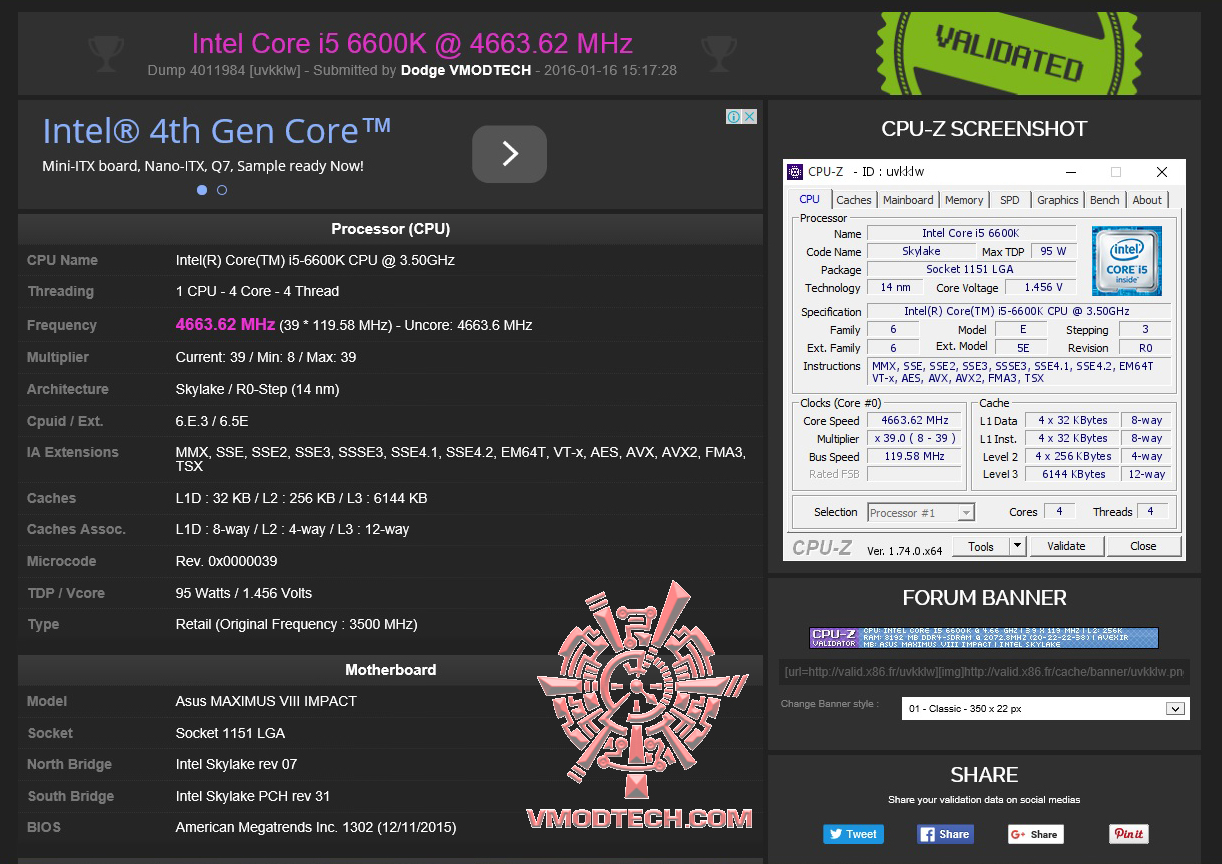Click the Code Name Skylake field
Screen dimensions: 1222x864
(921, 251)
